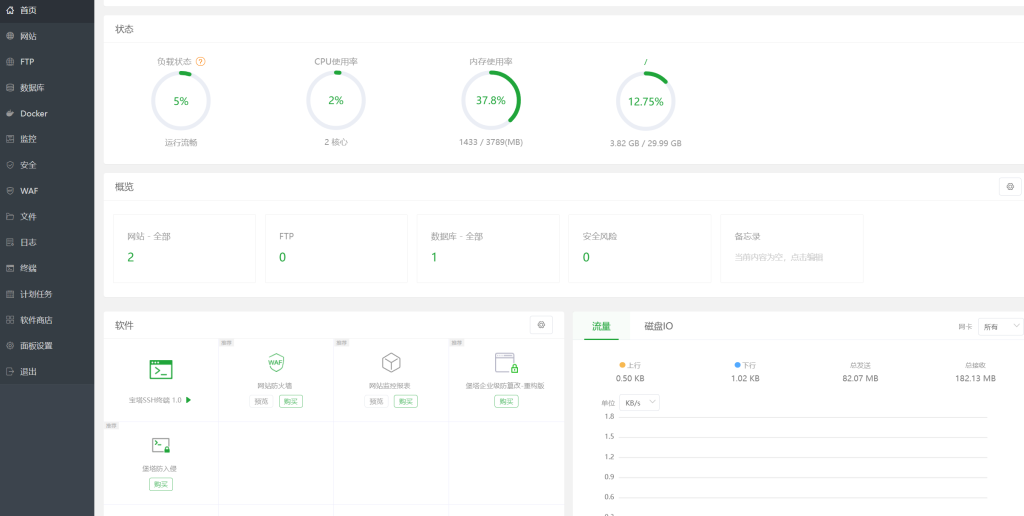1024x516 pixels.
Task: Expand the 网卡 dropdown showing 所有
Action: click(x=1002, y=326)
